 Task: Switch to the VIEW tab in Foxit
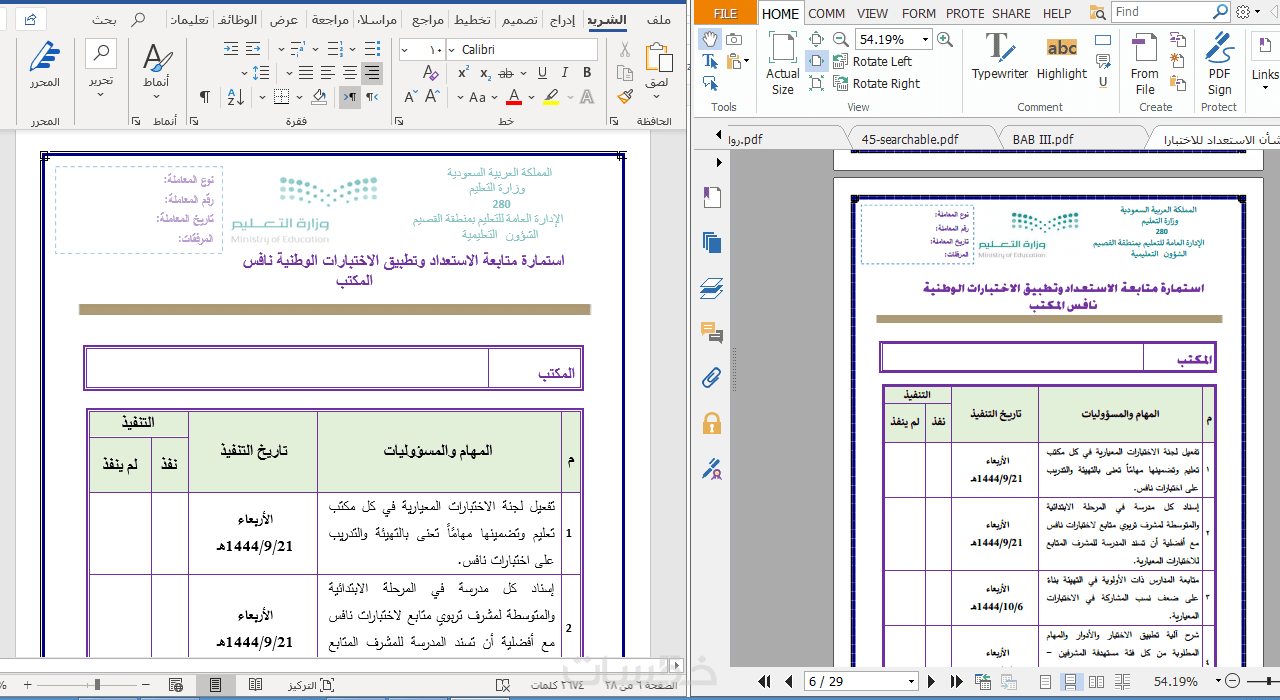872,13
